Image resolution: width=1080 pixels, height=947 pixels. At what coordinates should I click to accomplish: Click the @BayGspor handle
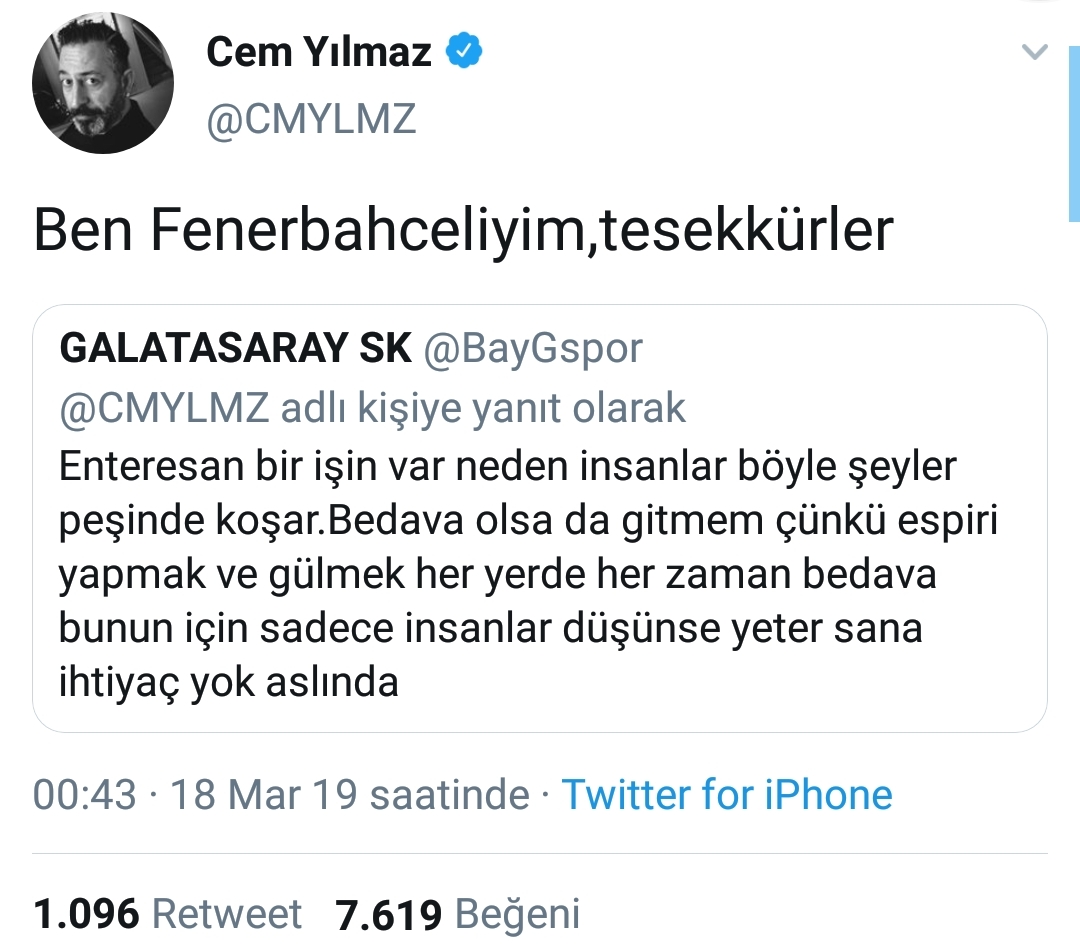[533, 348]
